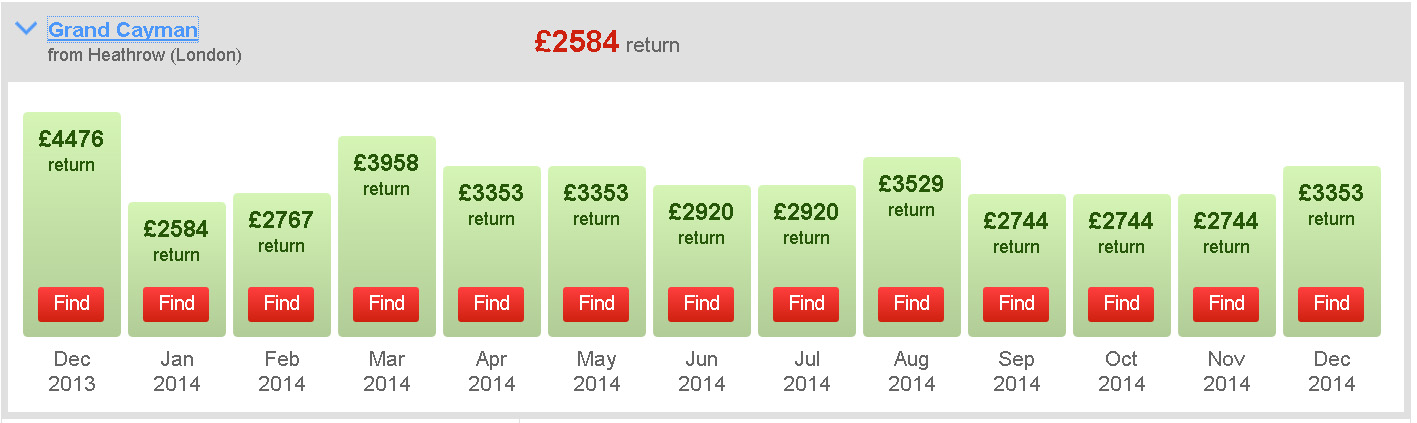The height and width of the screenshot is (423, 1417).
Task: Click Find for Jun 2014 fare
Action: [701, 304]
